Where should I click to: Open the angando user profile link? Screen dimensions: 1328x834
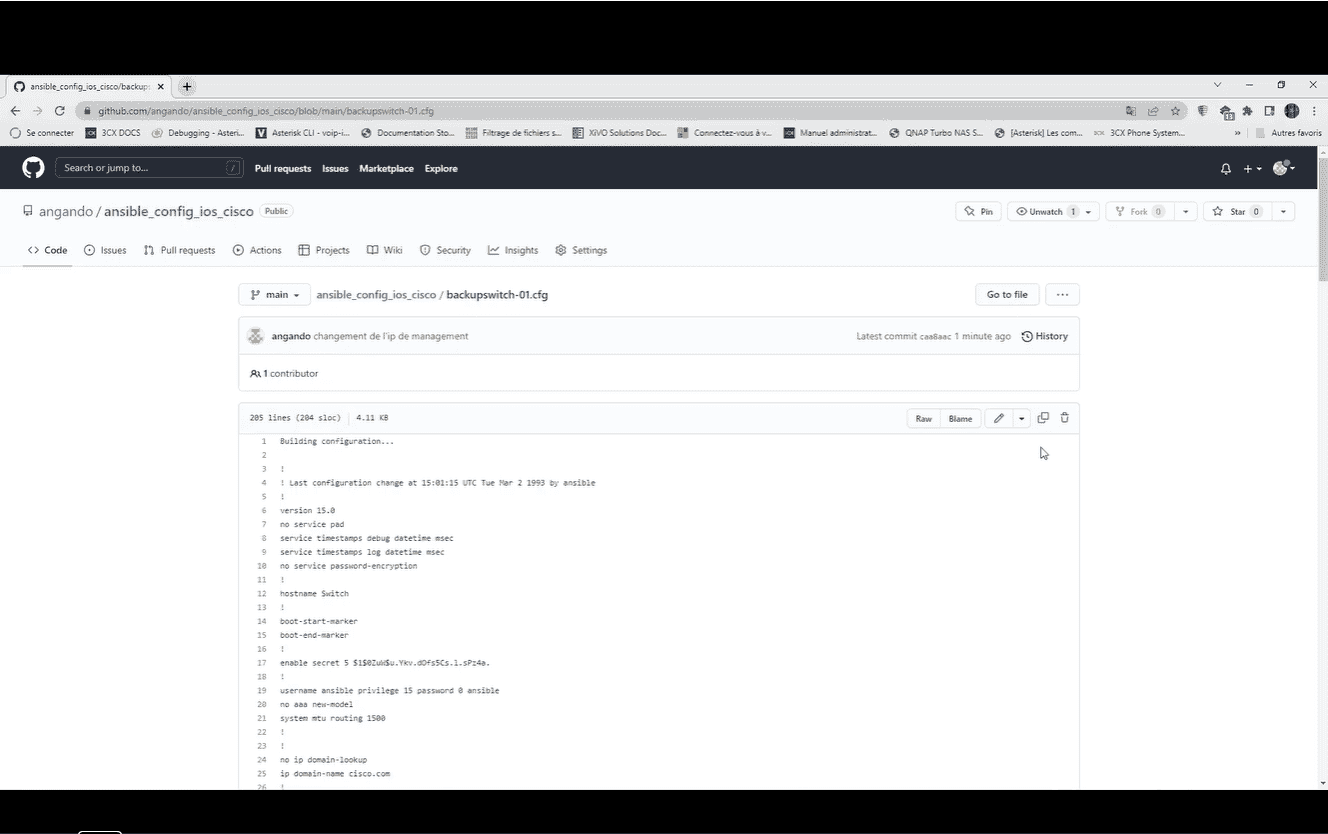click(291, 335)
